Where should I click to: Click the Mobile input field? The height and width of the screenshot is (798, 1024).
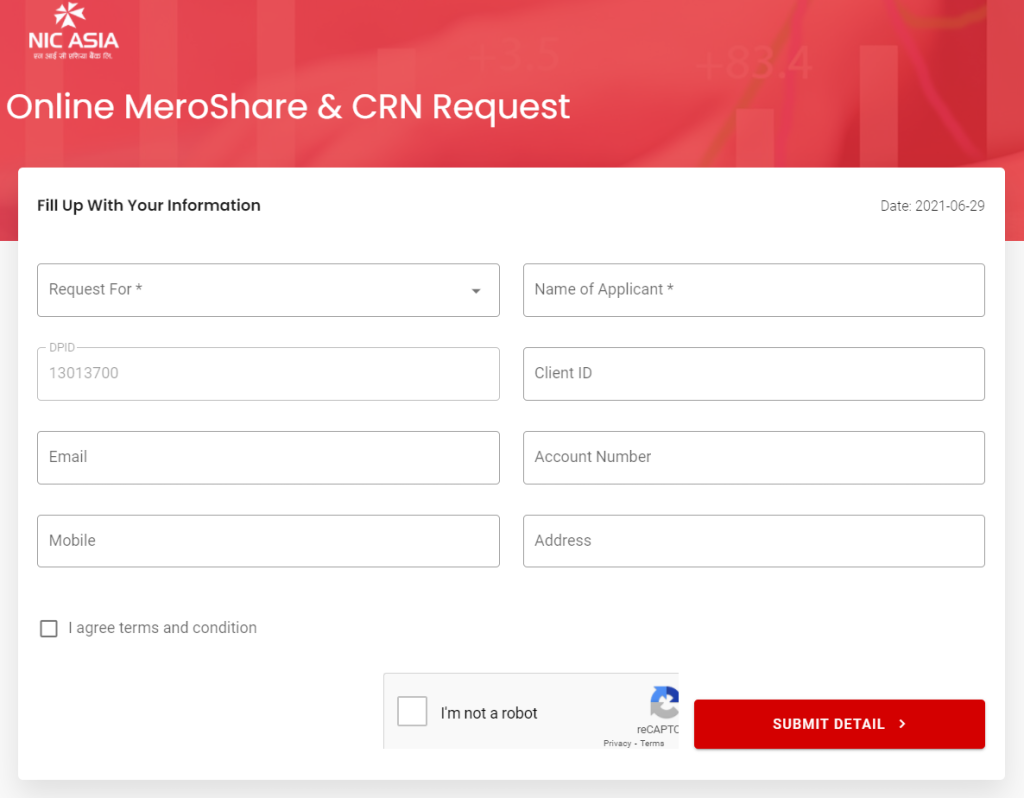(268, 541)
